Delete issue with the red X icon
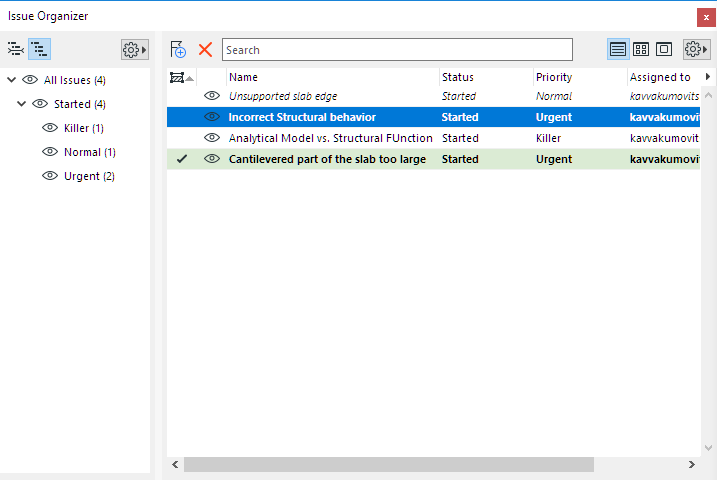 click(205, 49)
